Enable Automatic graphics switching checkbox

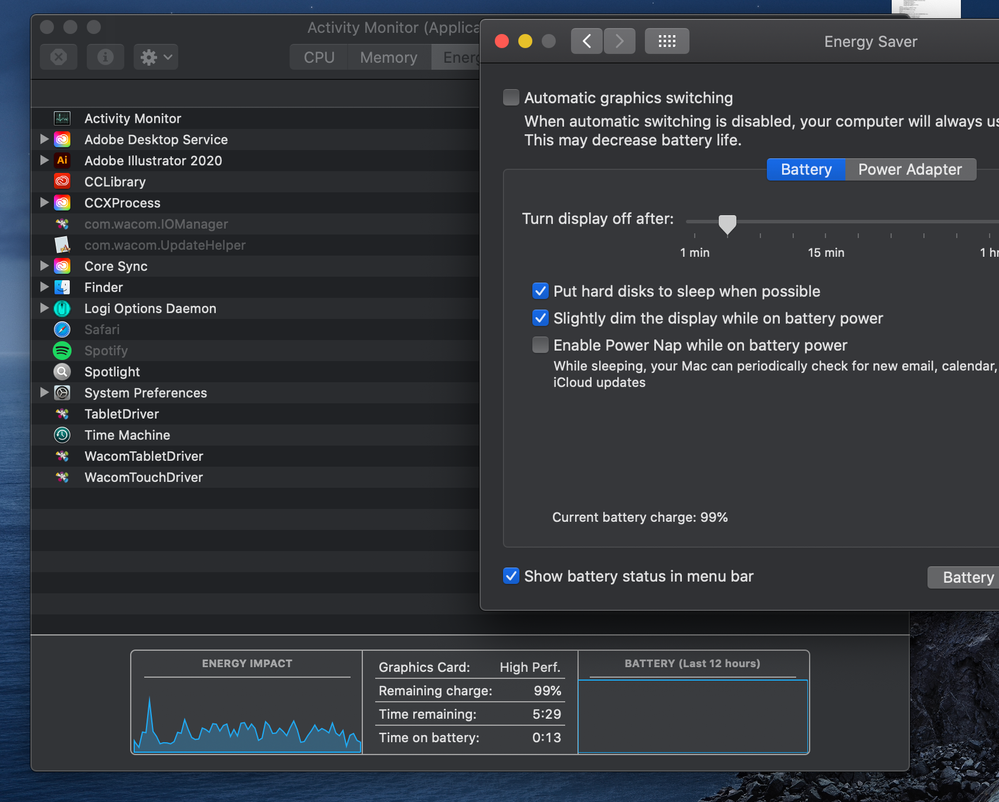(x=511, y=97)
